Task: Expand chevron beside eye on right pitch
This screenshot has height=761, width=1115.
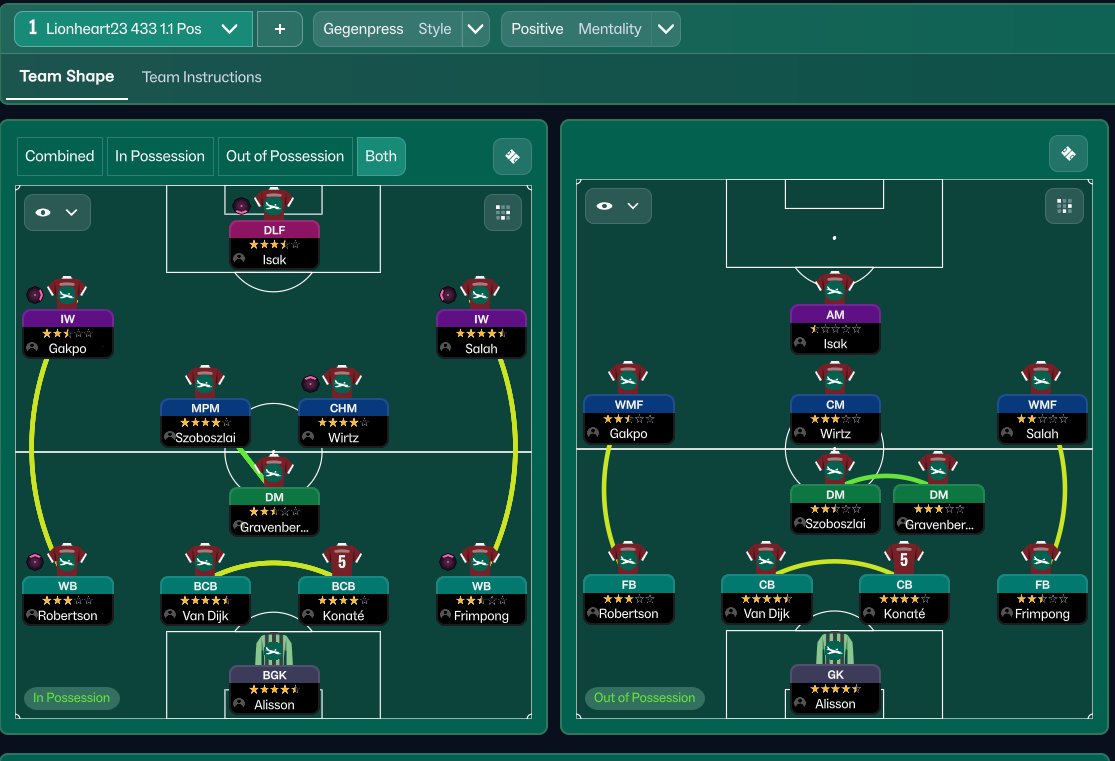Action: pyautogui.click(x=633, y=206)
